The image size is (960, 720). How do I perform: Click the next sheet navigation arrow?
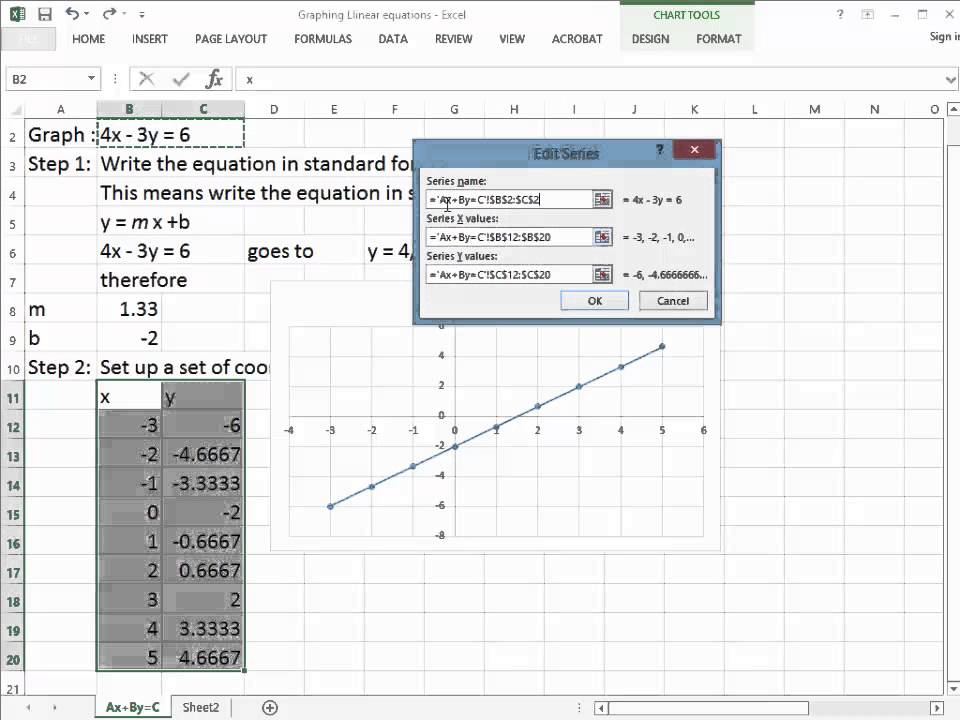pyautogui.click(x=54, y=708)
